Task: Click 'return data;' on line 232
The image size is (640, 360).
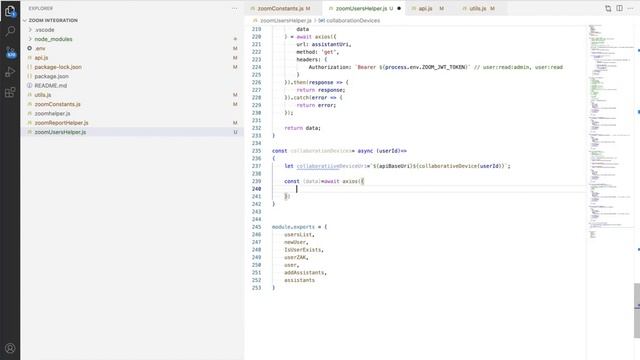Action: pos(302,128)
